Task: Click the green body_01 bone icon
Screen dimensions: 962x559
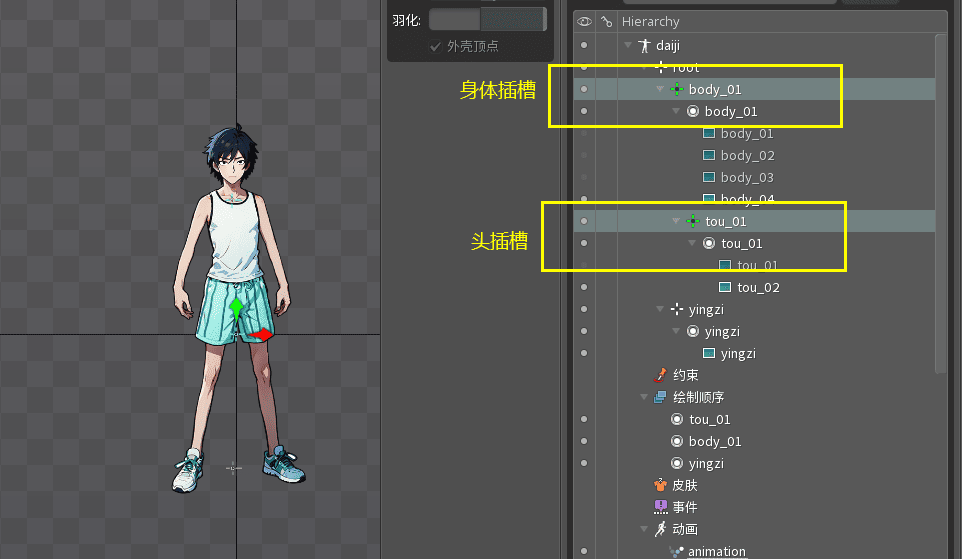Action: [x=677, y=90]
